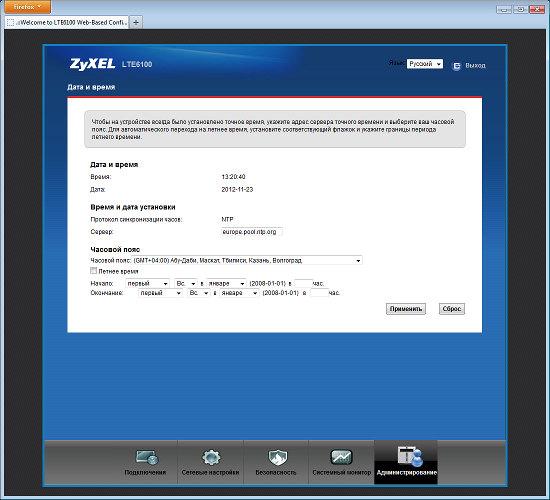Image resolution: width=550 pixels, height=500 pixels.
Task: Click the Время и дата установки heading
Action: point(133,207)
